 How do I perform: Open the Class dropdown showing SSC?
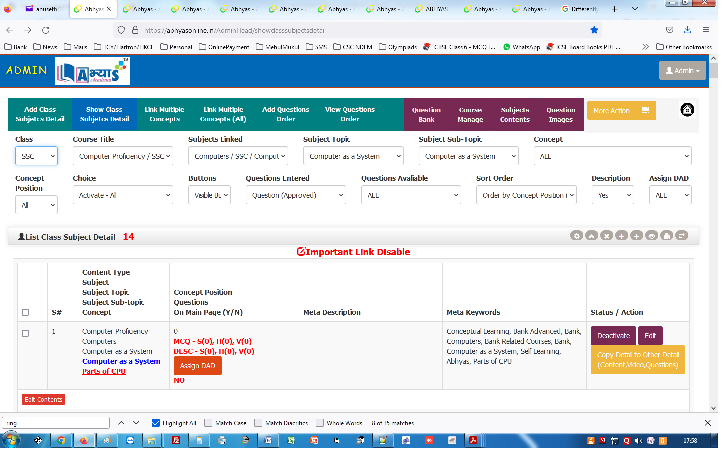pos(36,156)
